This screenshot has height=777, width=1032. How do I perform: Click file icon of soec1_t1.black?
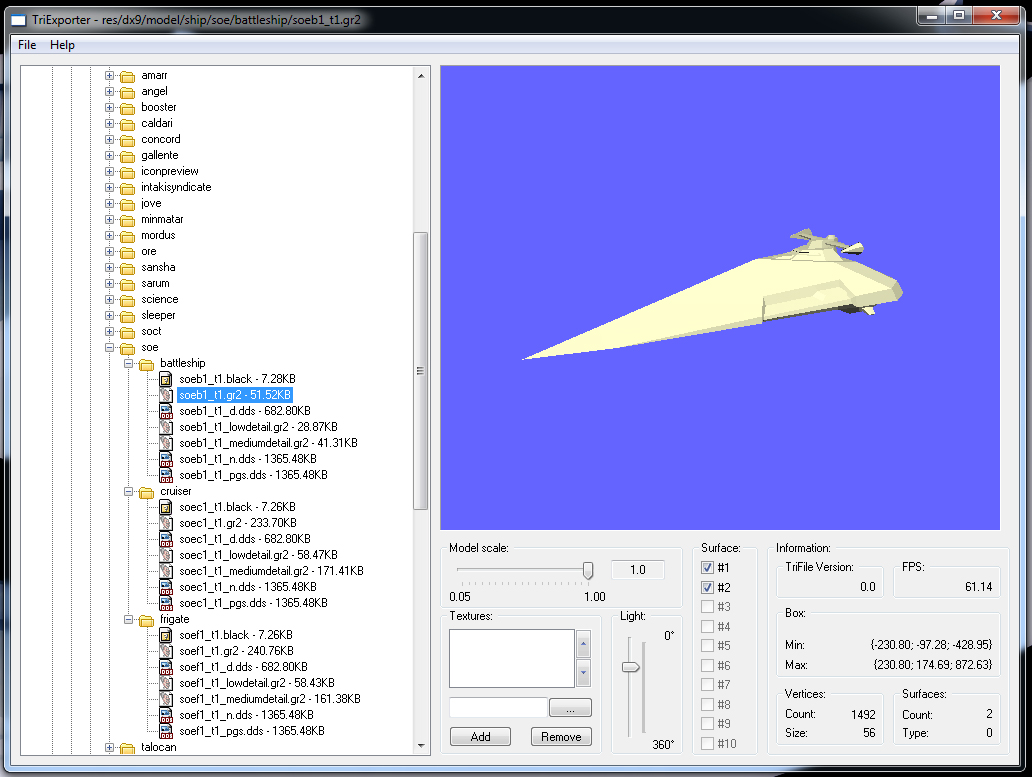(x=166, y=507)
